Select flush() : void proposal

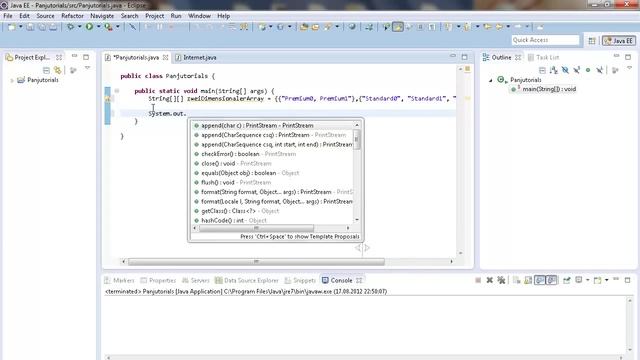[x=272, y=182]
